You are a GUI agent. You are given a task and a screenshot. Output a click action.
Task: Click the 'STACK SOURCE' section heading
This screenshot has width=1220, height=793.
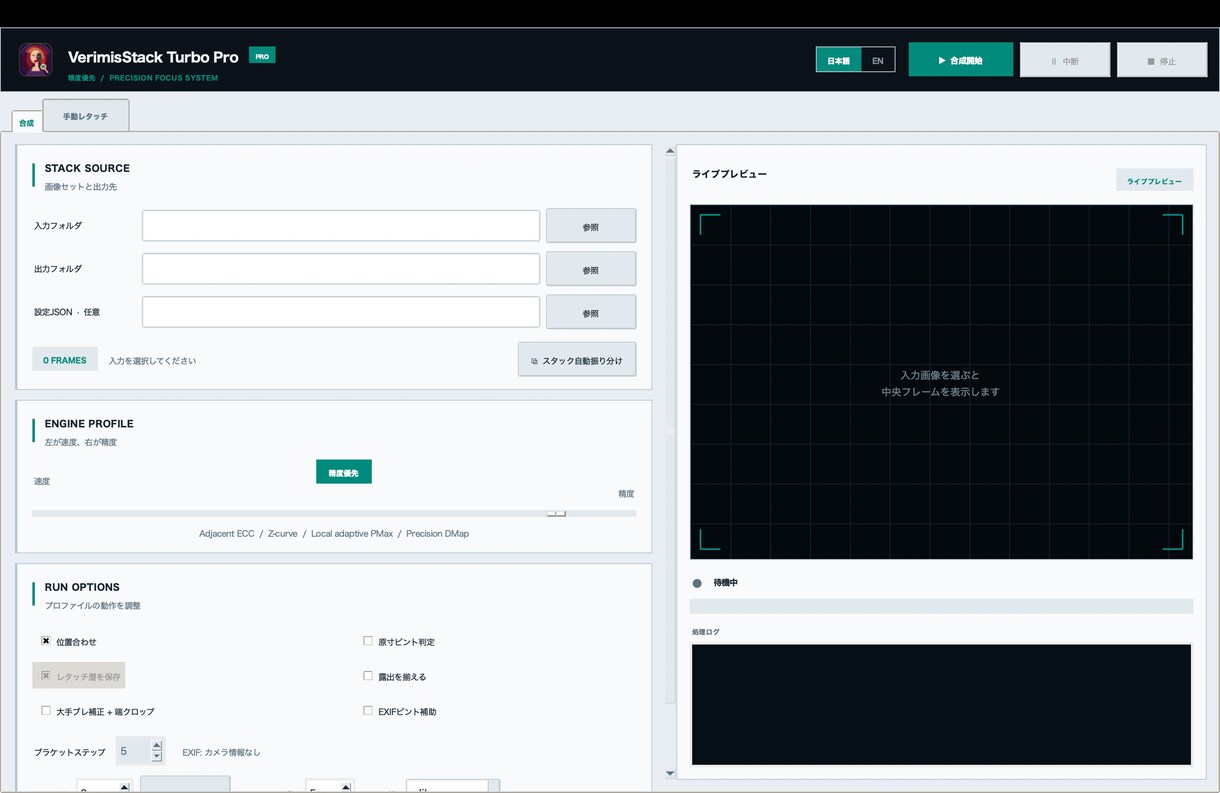[x=87, y=168]
